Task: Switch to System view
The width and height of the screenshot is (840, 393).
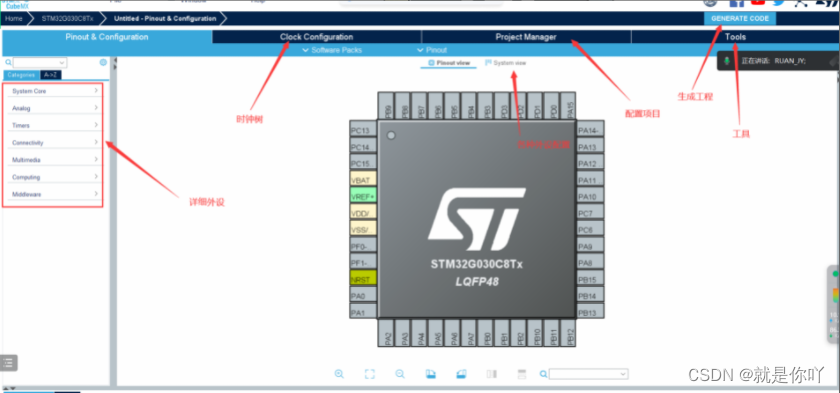Action: click(x=505, y=63)
